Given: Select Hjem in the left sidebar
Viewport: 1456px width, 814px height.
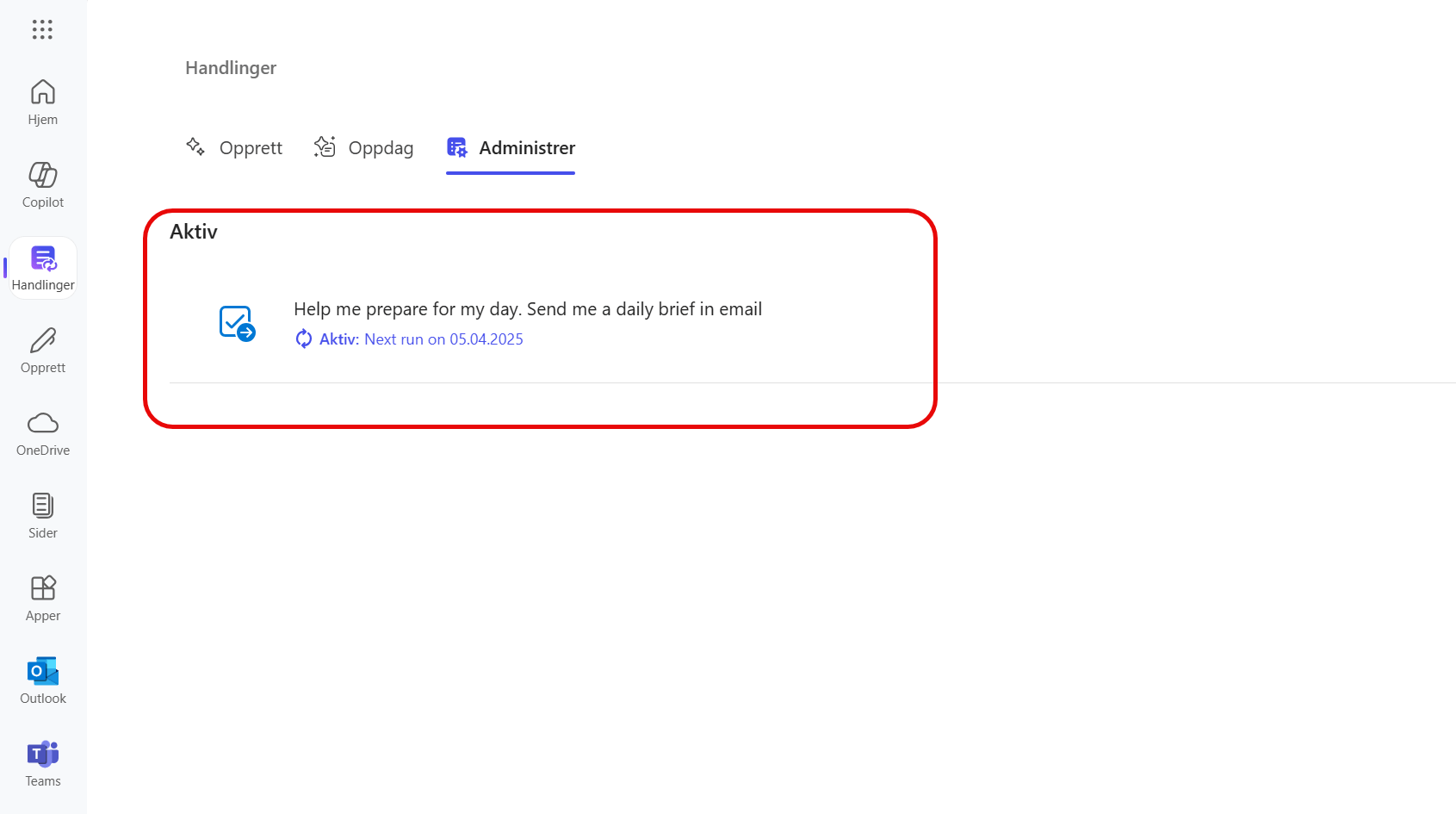Looking at the screenshot, I should pyautogui.click(x=42, y=101).
